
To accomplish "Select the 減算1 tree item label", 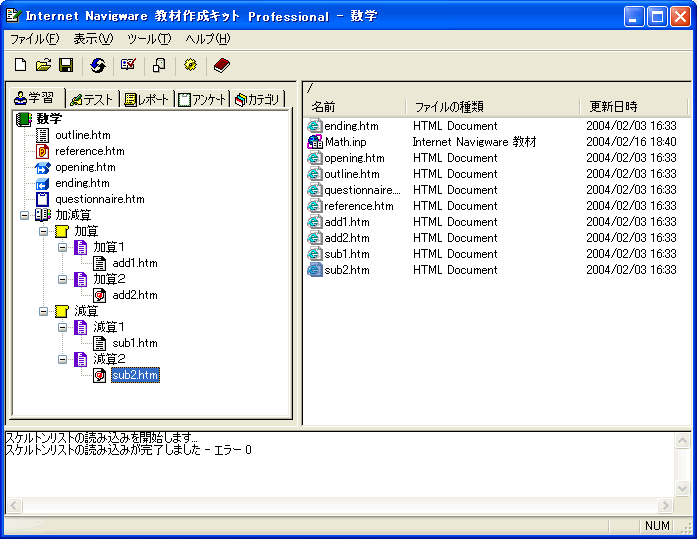I will click(109, 327).
